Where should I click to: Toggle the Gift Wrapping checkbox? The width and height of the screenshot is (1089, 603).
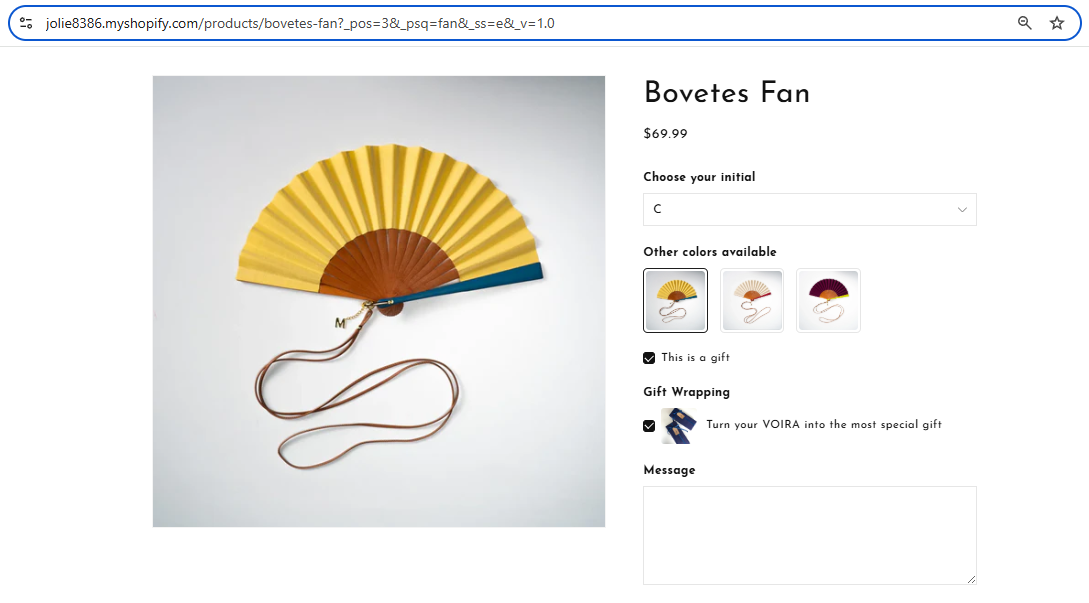649,425
